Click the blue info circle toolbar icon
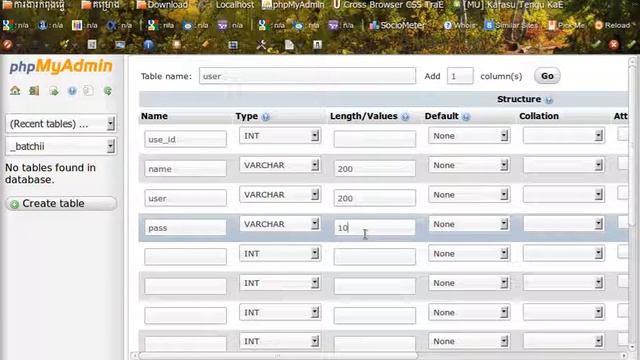Image resolution: width=640 pixels, height=360 pixels. click(148, 44)
